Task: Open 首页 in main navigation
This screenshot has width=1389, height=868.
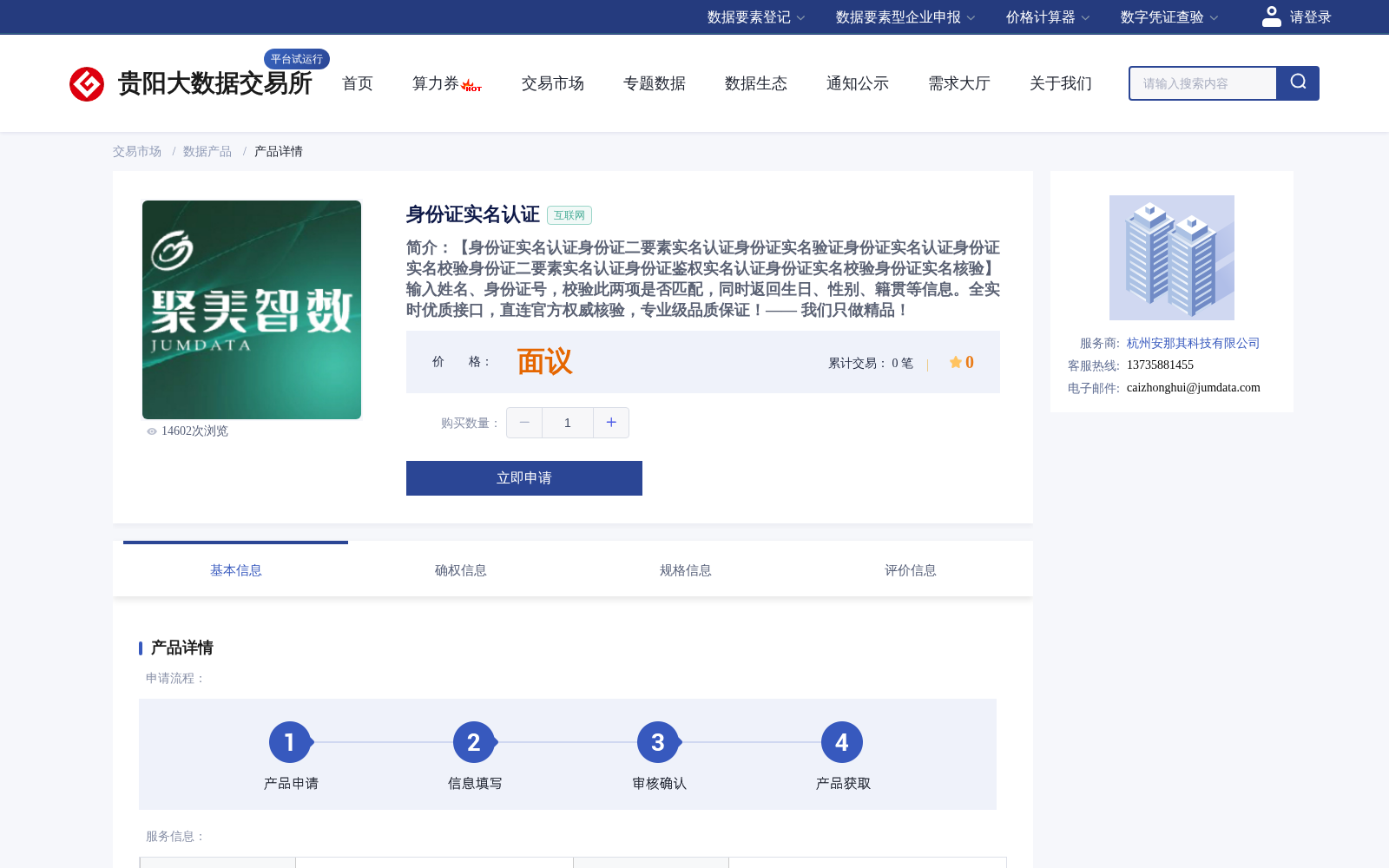Action: 358,83
